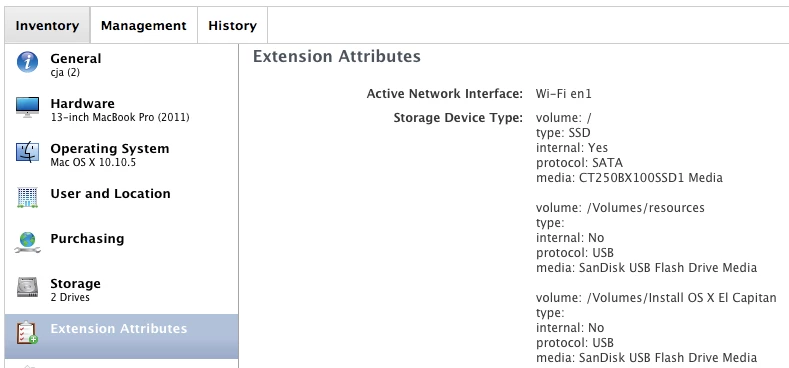Open Operating System Mac OS X 10.10.5
Image resolution: width=789 pixels, height=368 pixels.
pos(121,155)
